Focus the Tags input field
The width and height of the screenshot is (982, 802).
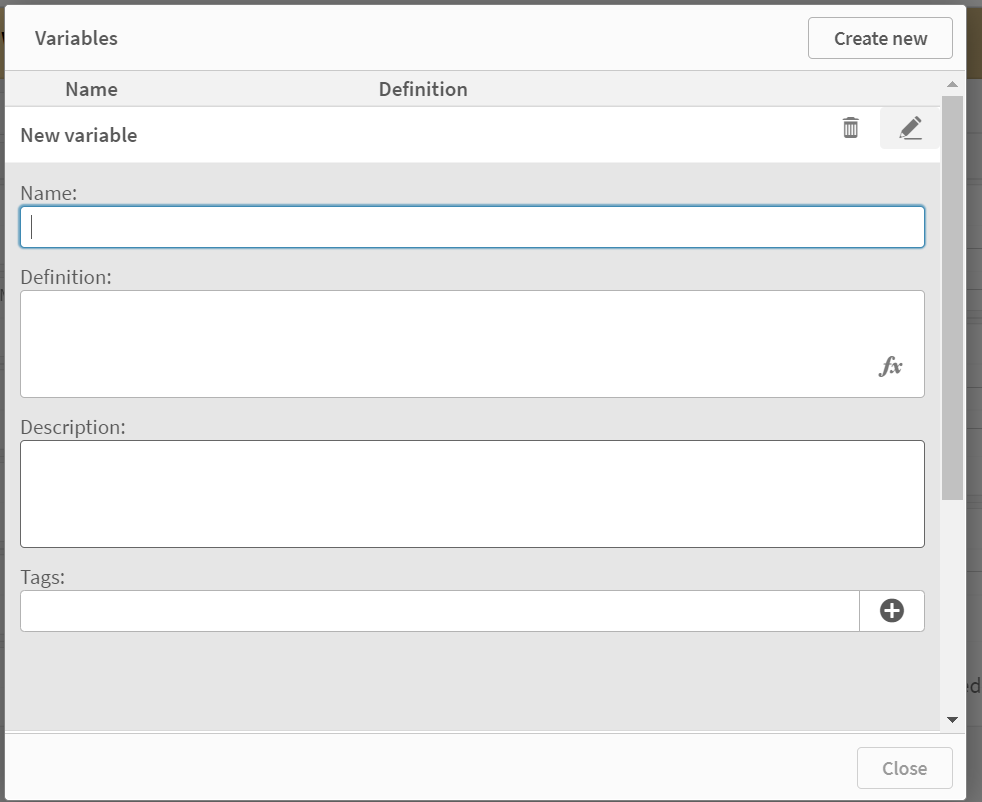(439, 611)
